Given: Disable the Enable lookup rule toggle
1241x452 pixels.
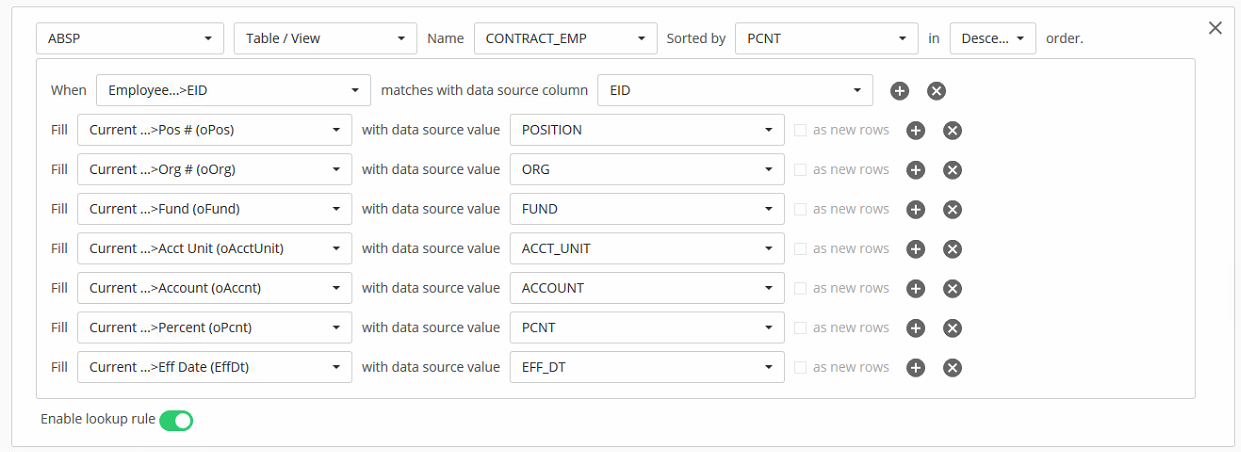Looking at the screenshot, I should pos(176,420).
